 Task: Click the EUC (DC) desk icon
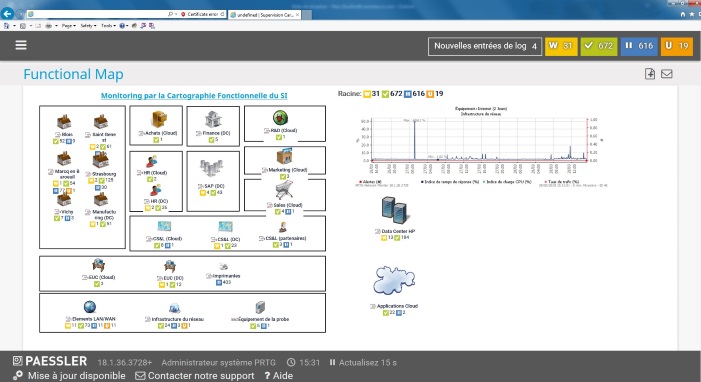click(x=169, y=266)
